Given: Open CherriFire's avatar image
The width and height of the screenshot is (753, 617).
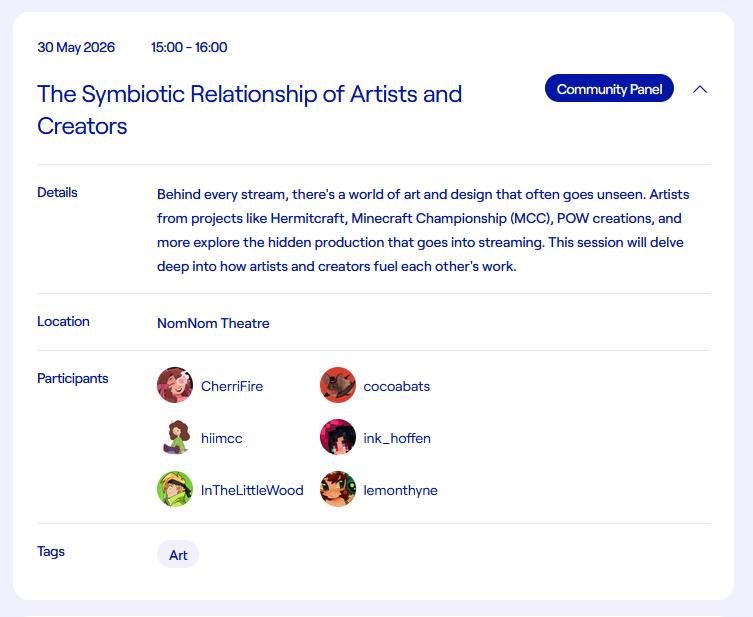Looking at the screenshot, I should click(175, 385).
